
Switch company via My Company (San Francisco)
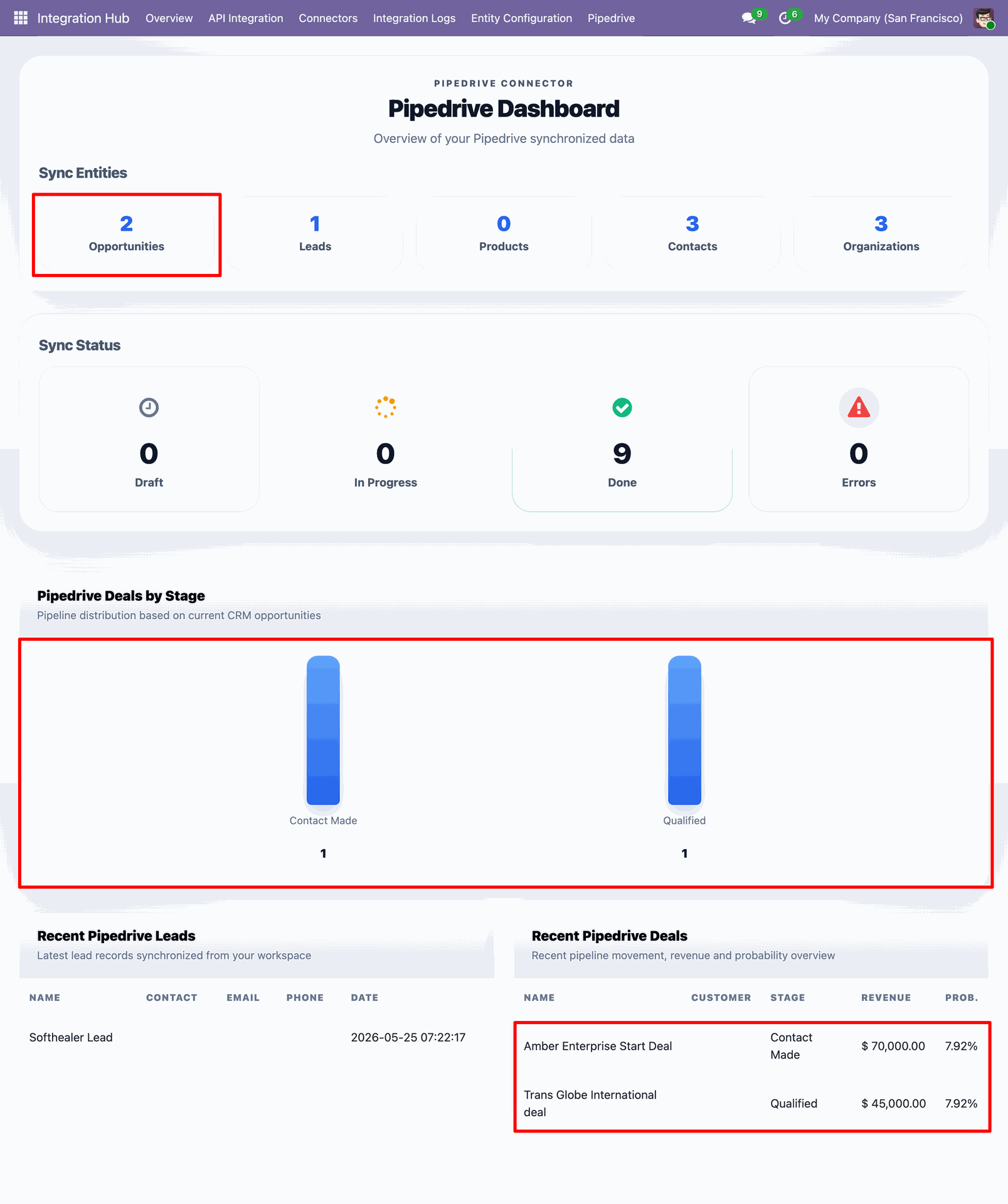(x=888, y=18)
